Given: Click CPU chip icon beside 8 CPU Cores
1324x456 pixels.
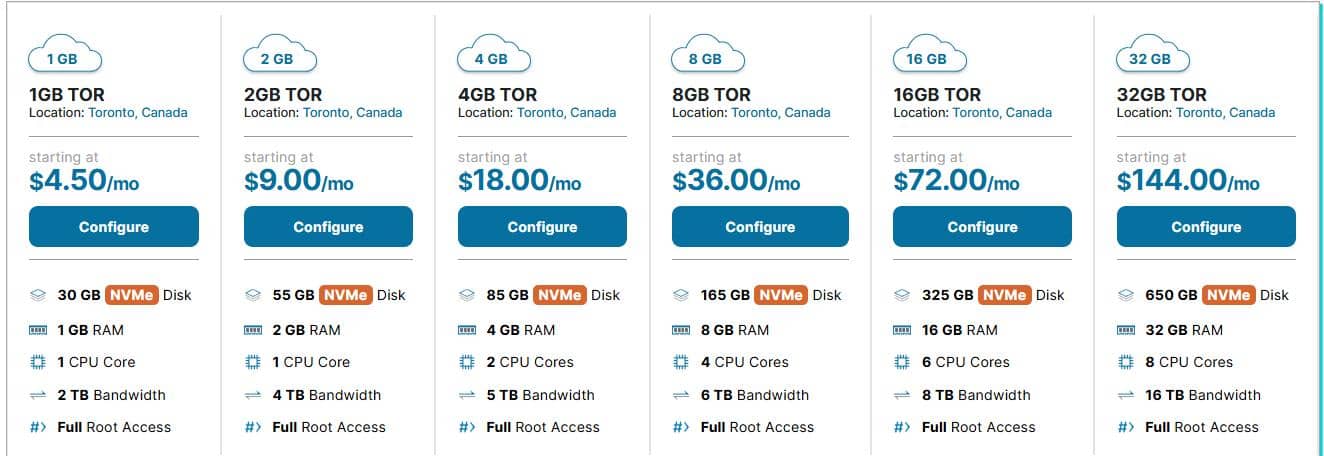Looking at the screenshot, I should pyautogui.click(x=1125, y=362).
